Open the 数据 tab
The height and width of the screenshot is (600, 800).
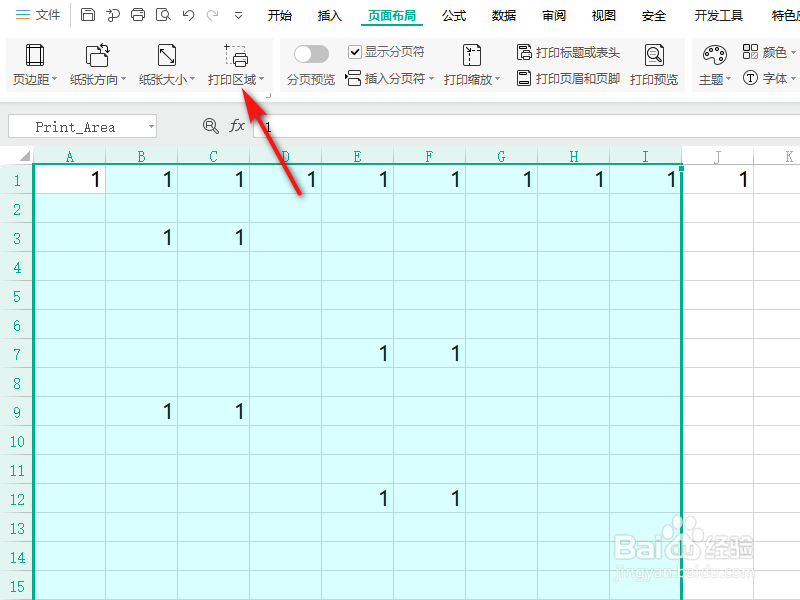pos(504,16)
